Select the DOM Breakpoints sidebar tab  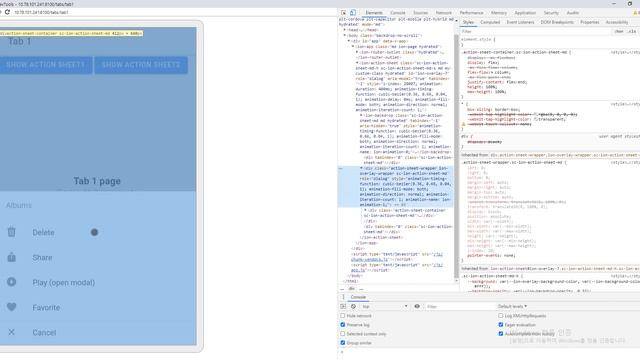pyautogui.click(x=557, y=22)
